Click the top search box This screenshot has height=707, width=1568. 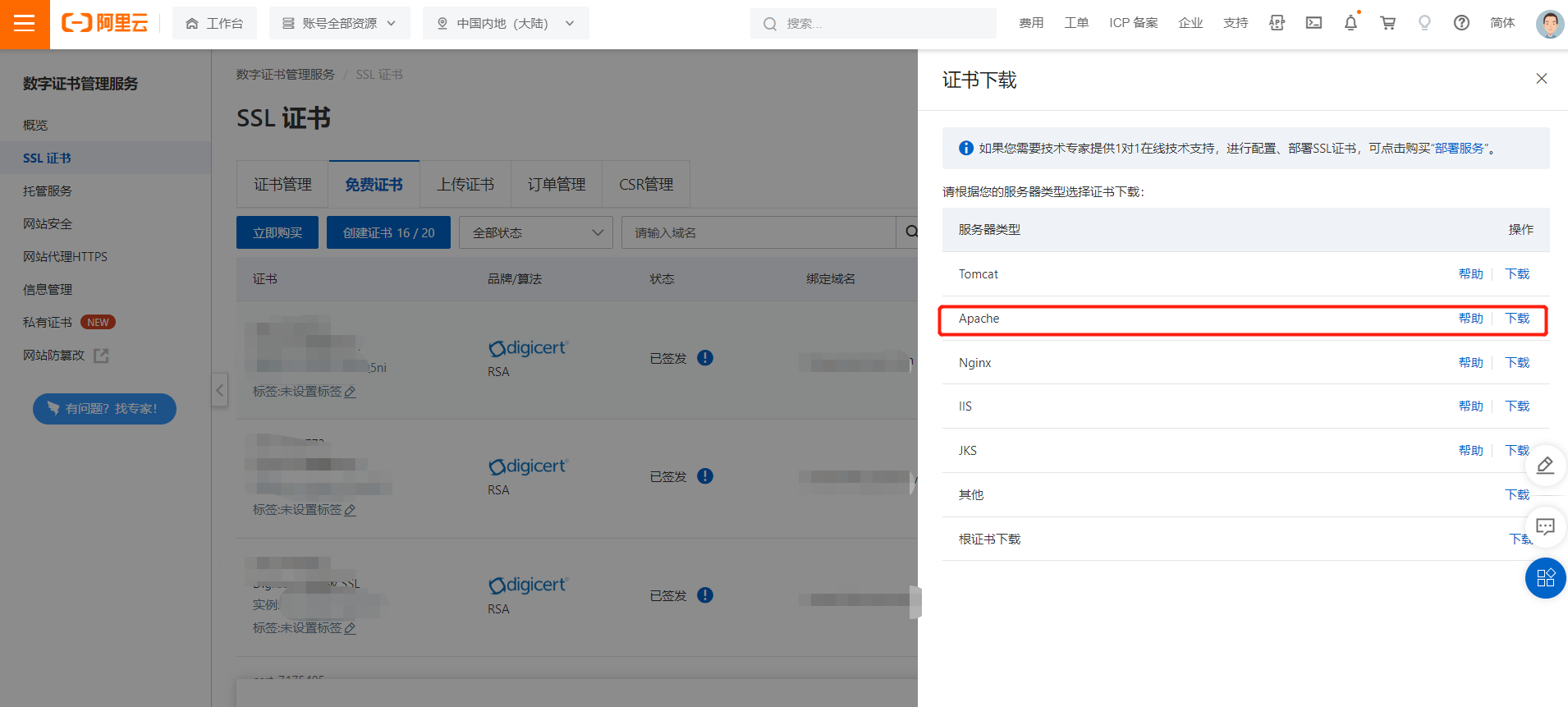pyautogui.click(x=873, y=23)
